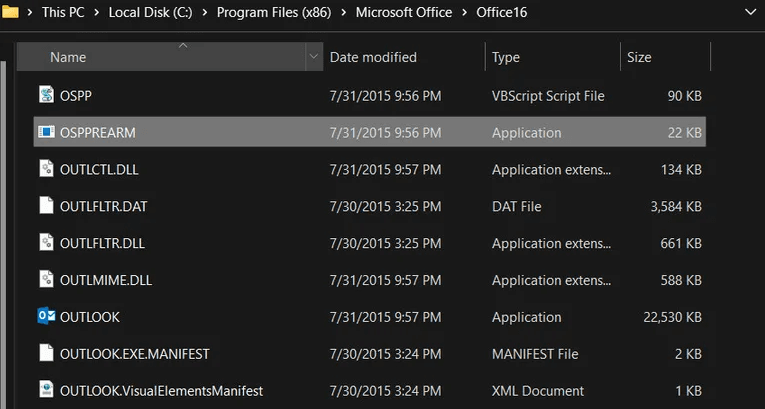Screen dimensions: 765x409
Task: Click the OUTLMIME.DLL file icon
Action: pyautogui.click(x=46, y=280)
